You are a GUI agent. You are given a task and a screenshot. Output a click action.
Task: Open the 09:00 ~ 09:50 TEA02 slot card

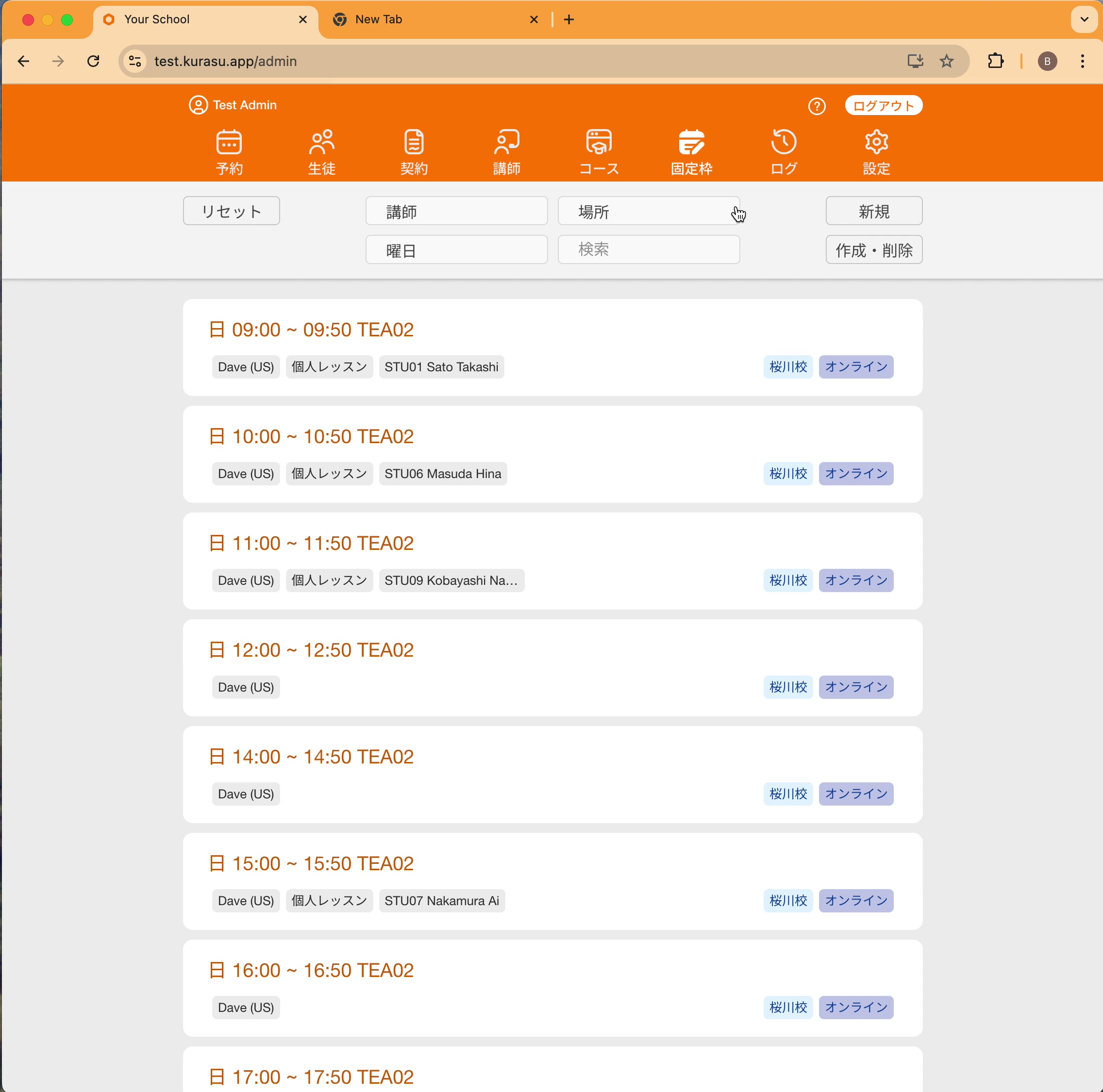[552, 347]
